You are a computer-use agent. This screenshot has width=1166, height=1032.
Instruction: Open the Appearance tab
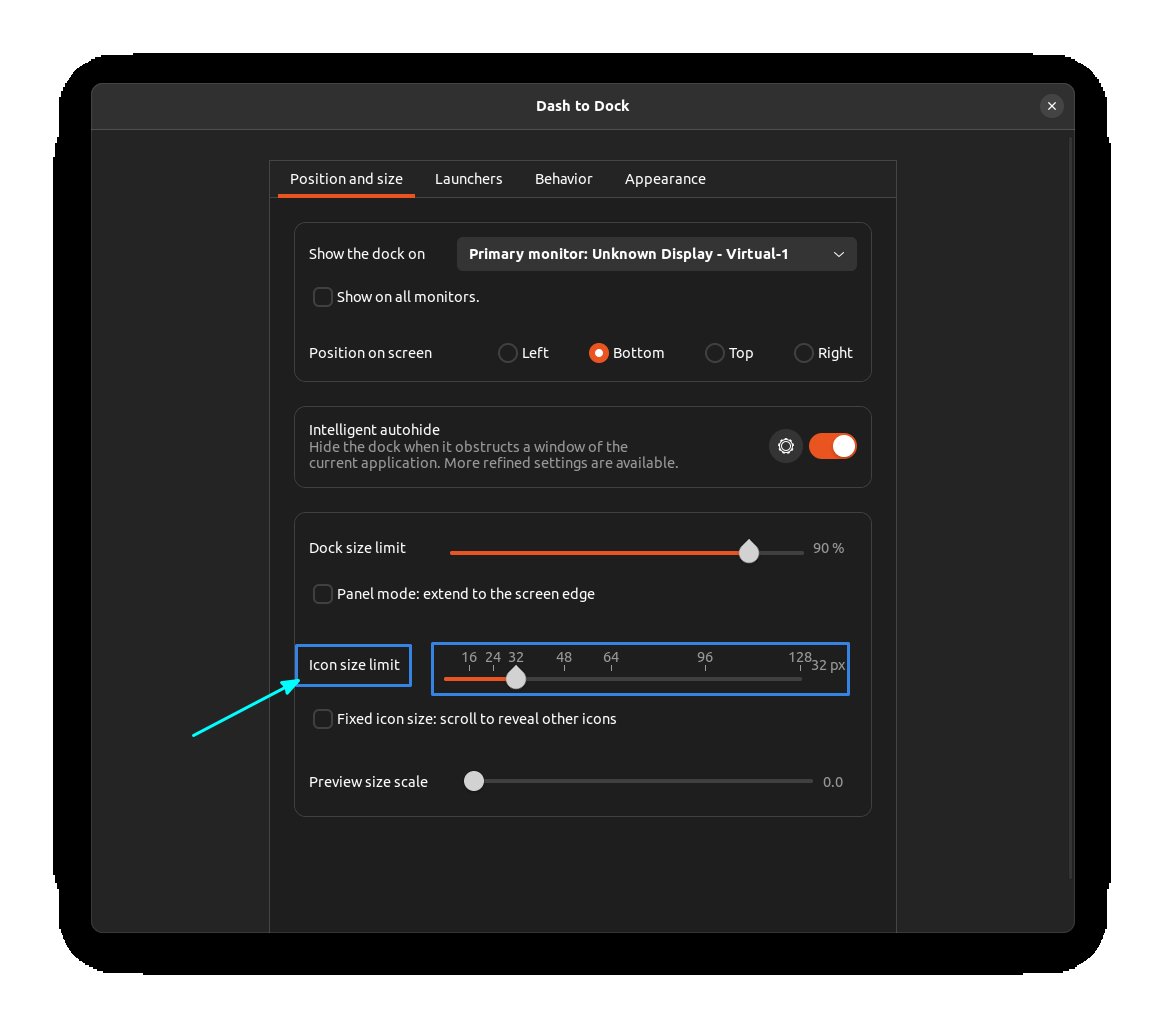pyautogui.click(x=665, y=179)
